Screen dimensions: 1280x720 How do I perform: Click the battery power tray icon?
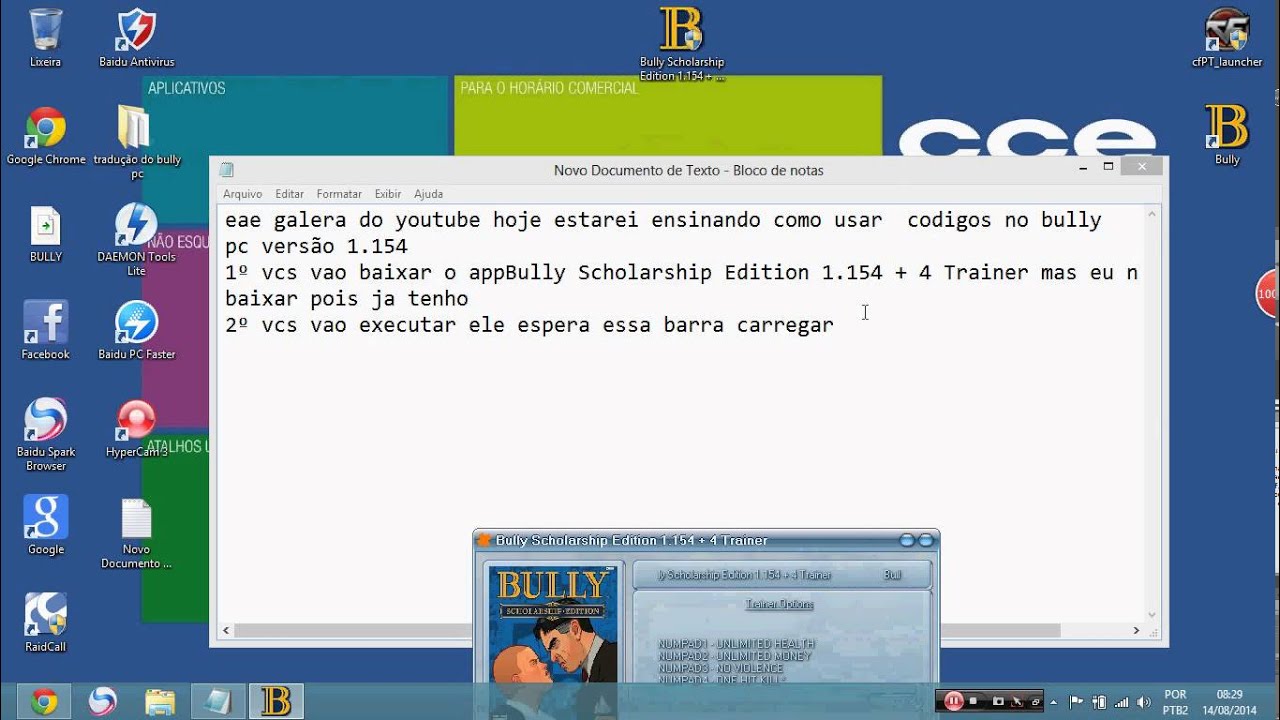[x=1100, y=701]
